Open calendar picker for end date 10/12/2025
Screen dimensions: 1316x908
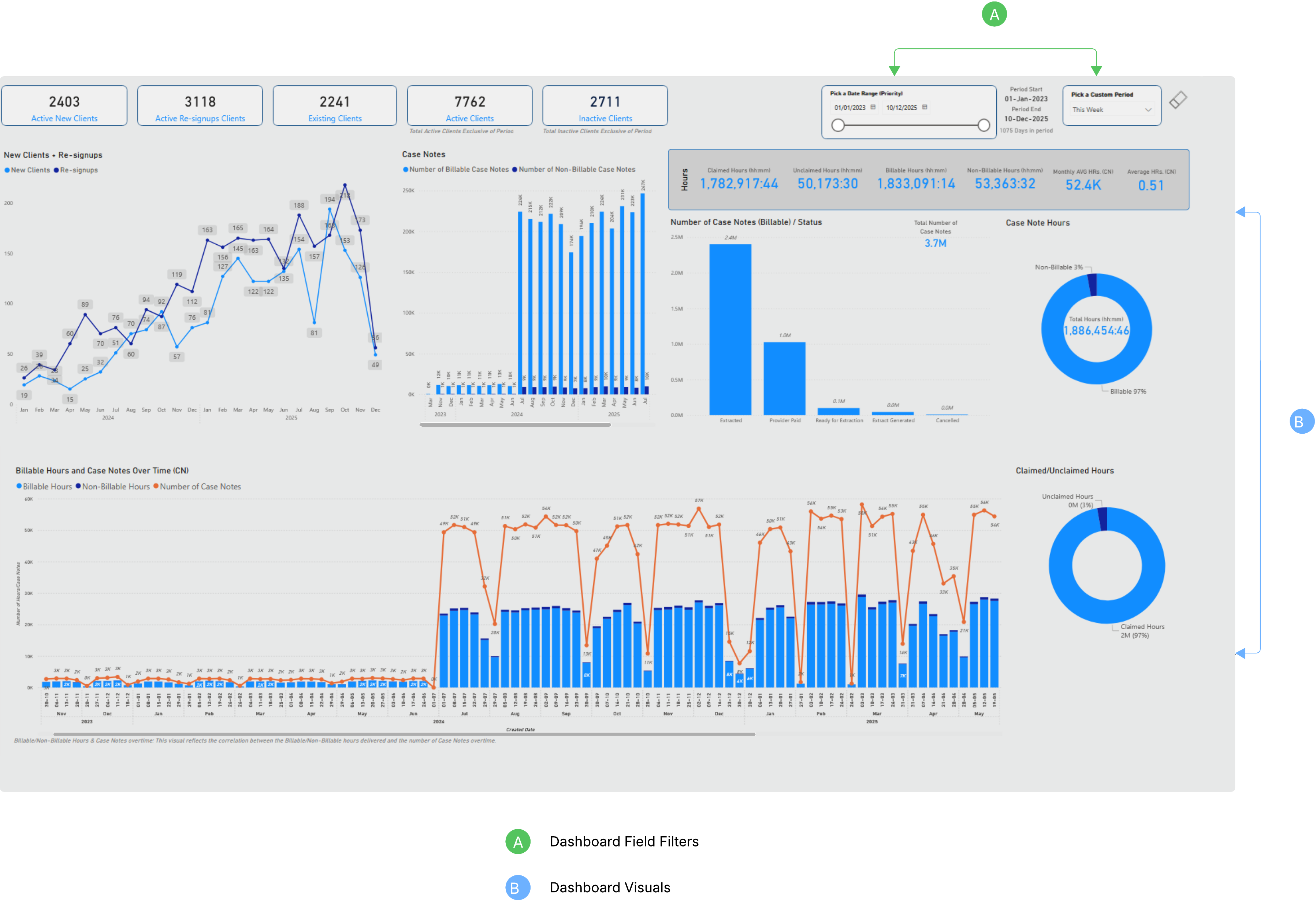pos(924,107)
